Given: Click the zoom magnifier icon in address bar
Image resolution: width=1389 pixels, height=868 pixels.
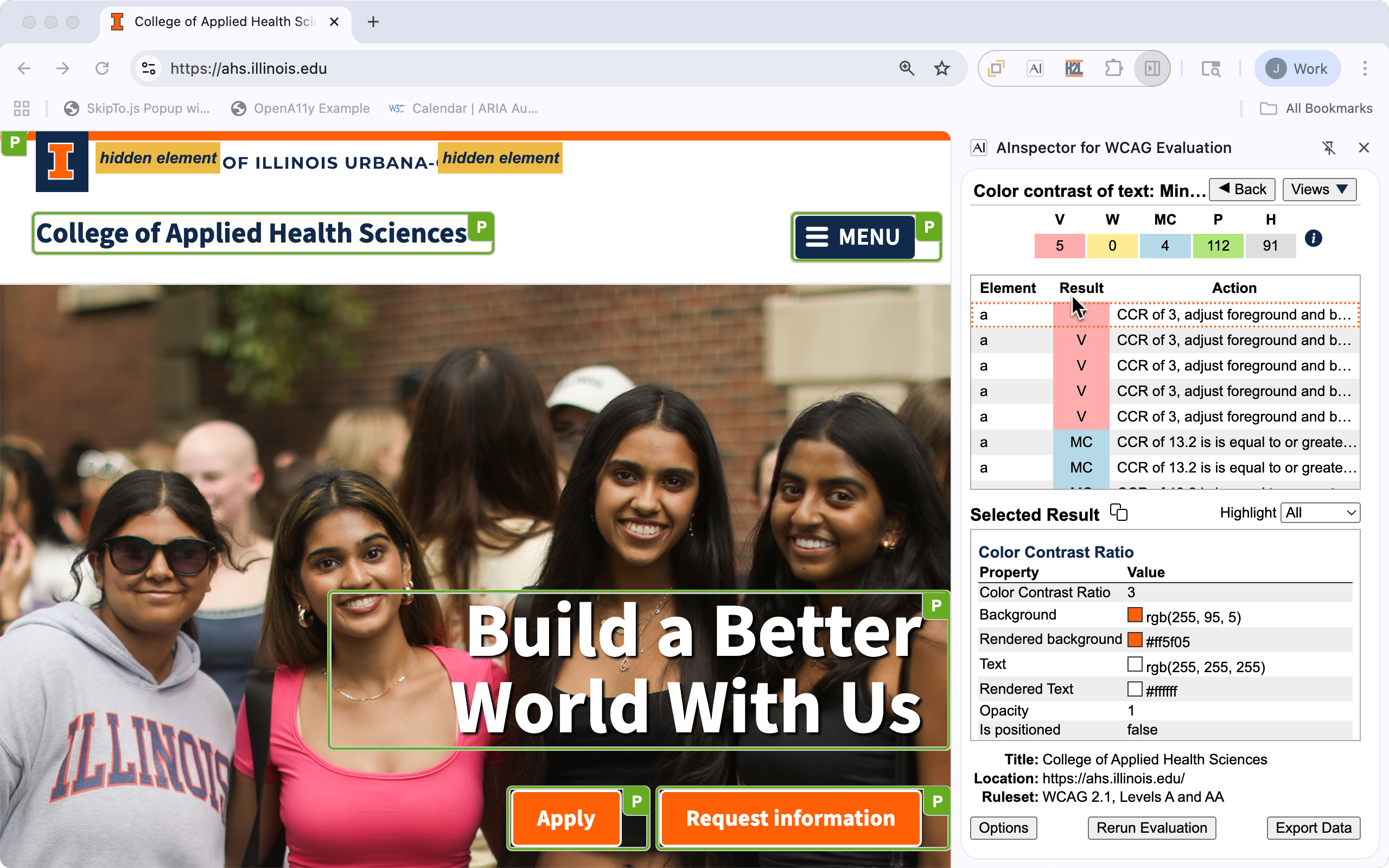Looking at the screenshot, I should tap(907, 68).
